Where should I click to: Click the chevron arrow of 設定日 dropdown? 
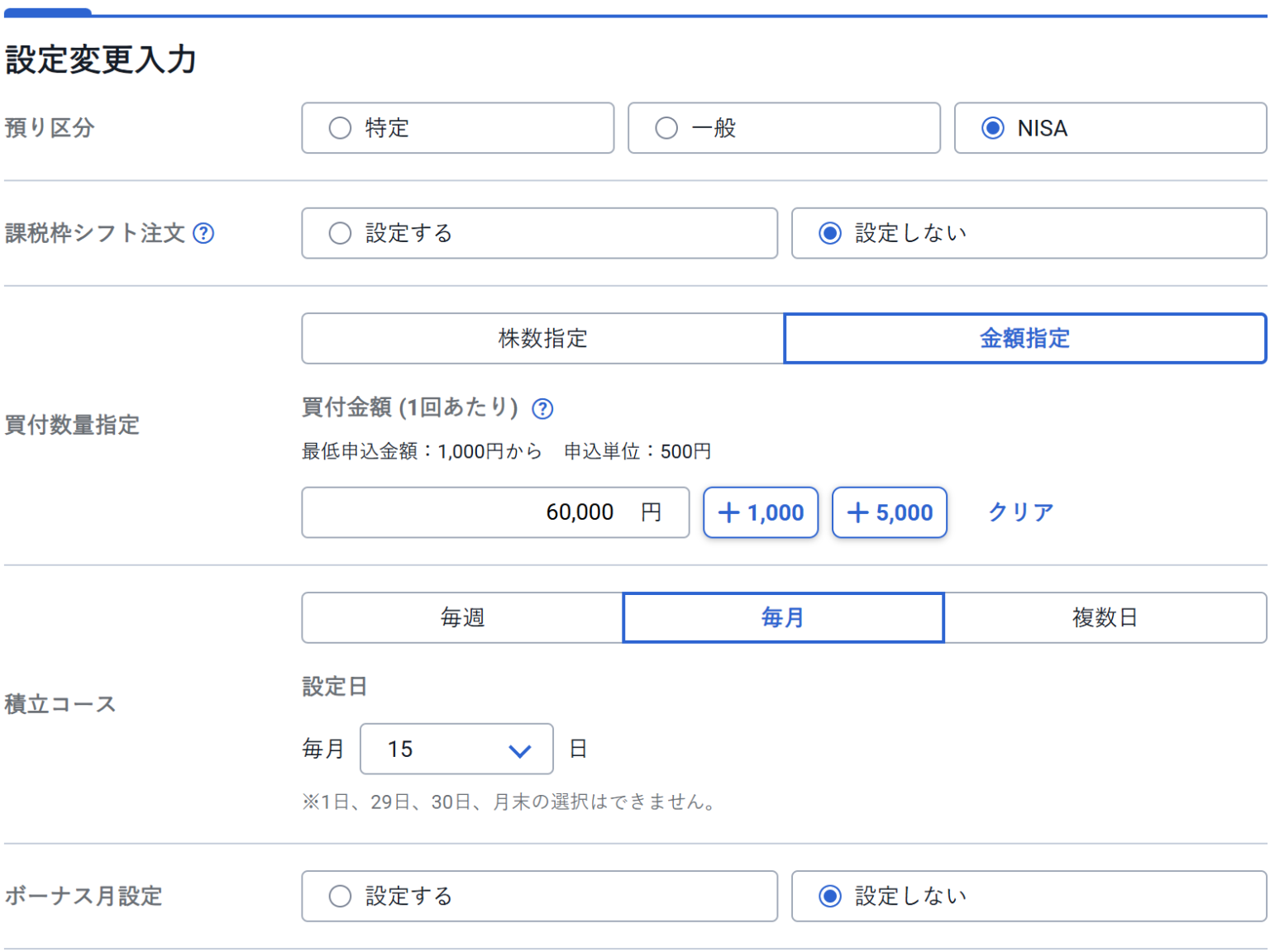[x=519, y=750]
